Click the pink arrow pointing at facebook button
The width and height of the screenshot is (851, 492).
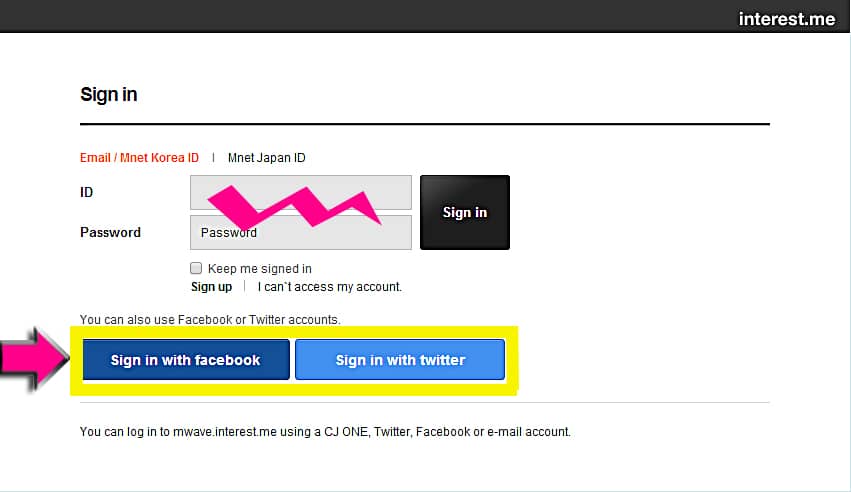coord(35,359)
